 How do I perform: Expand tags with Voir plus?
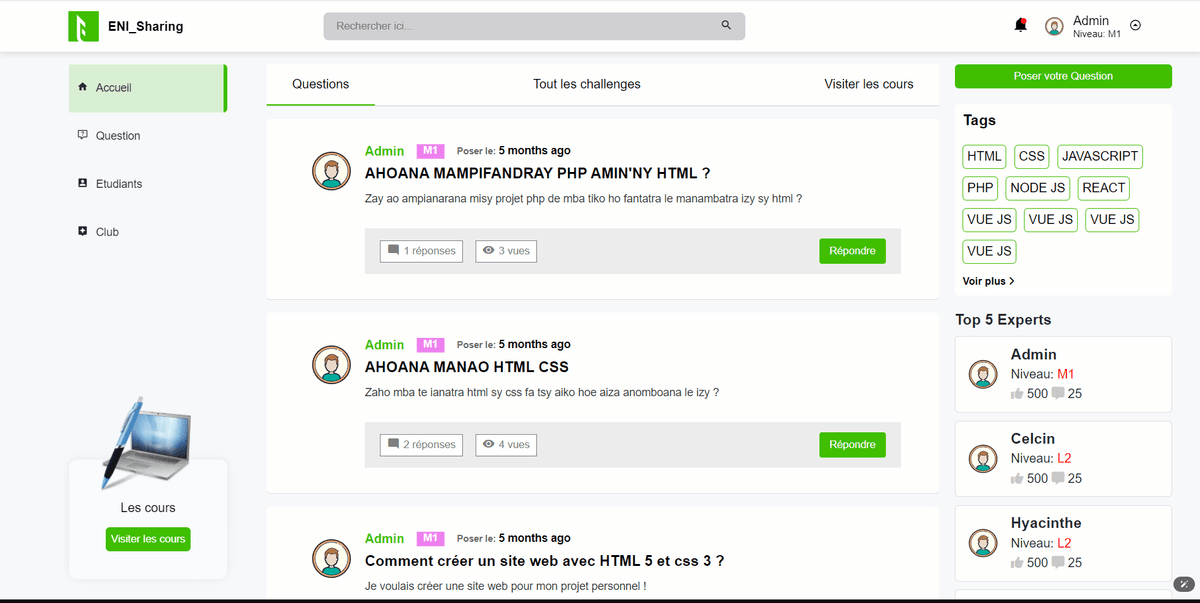(x=989, y=281)
